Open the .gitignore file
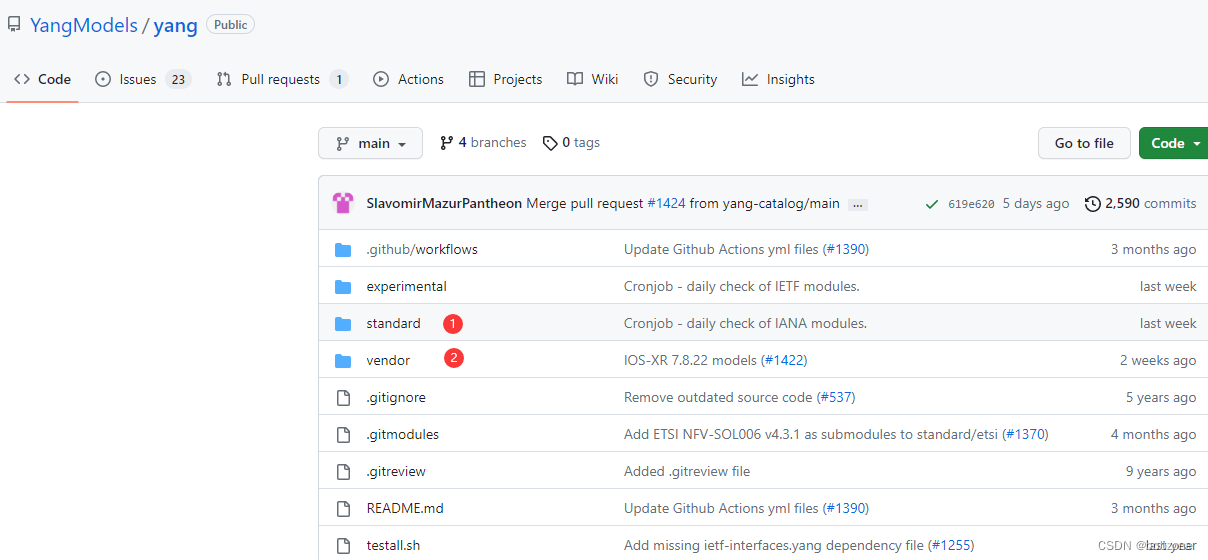 click(x=396, y=397)
